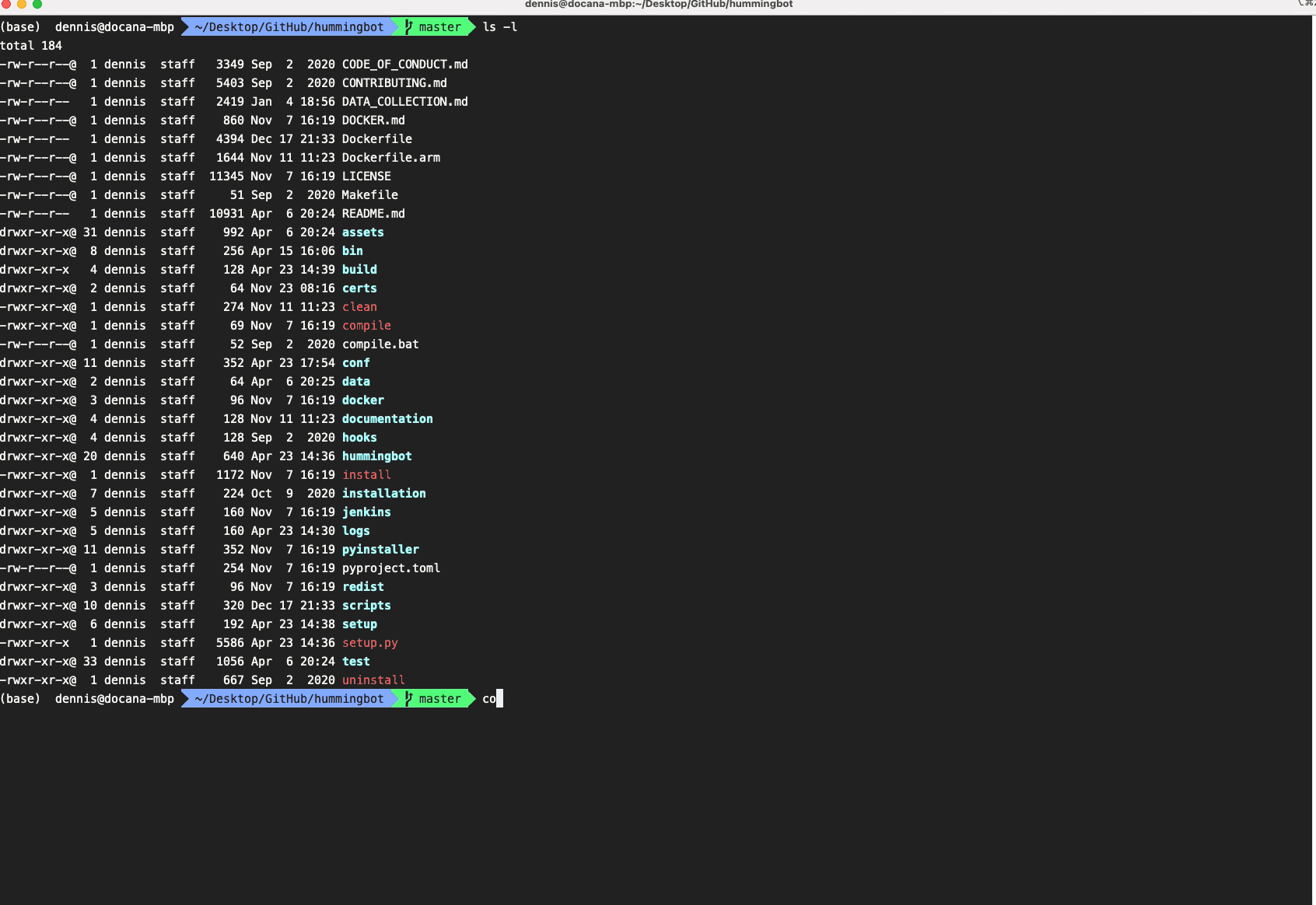
Task: Click the git branch icon in the top prompt
Action: coord(408,26)
